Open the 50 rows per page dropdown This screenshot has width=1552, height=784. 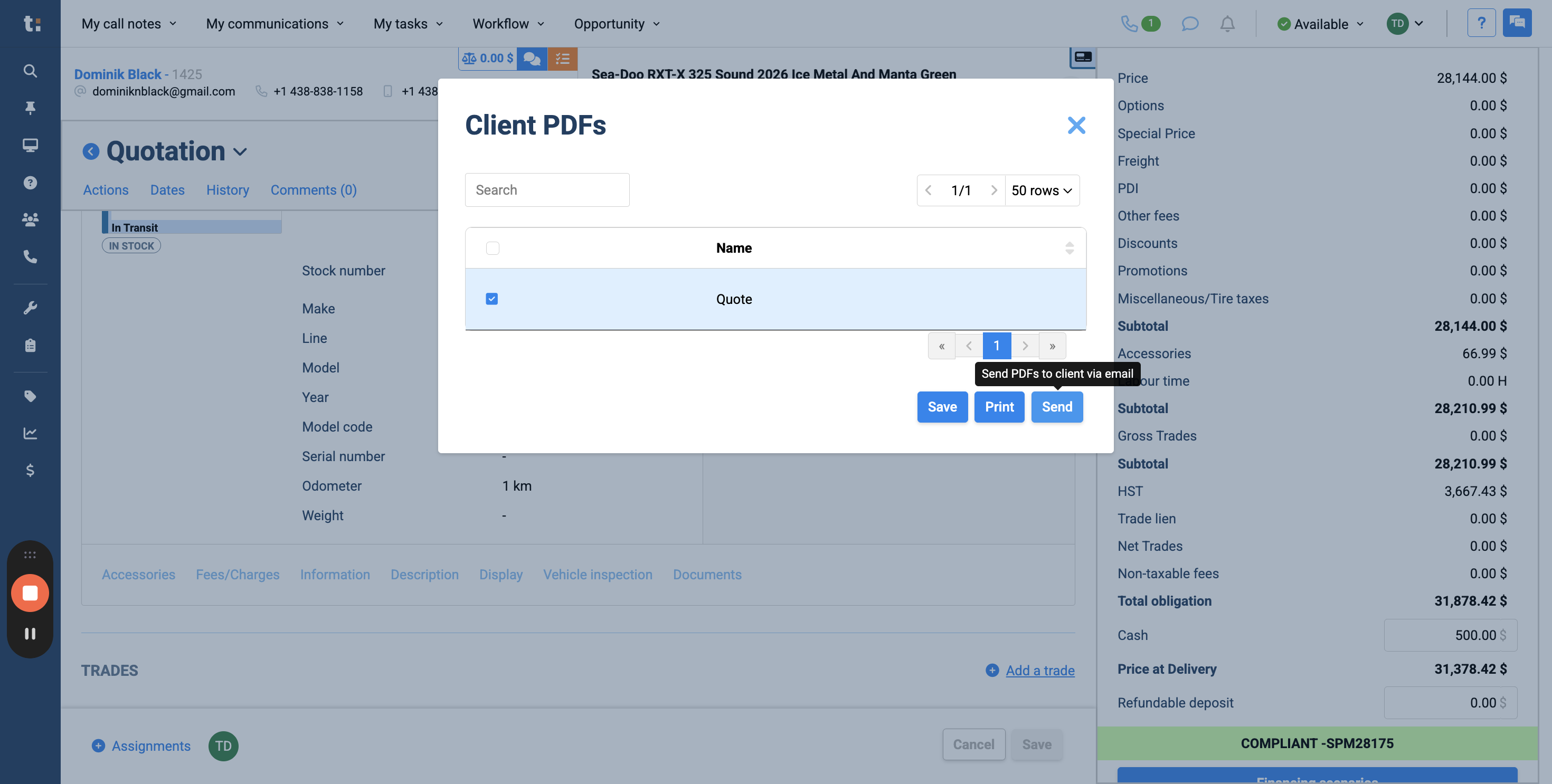(x=1042, y=190)
